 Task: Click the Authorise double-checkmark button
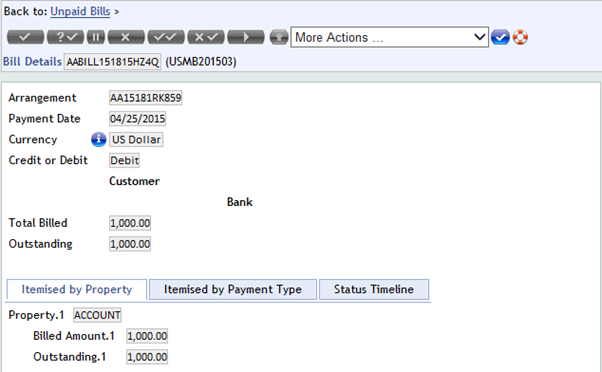(166, 37)
